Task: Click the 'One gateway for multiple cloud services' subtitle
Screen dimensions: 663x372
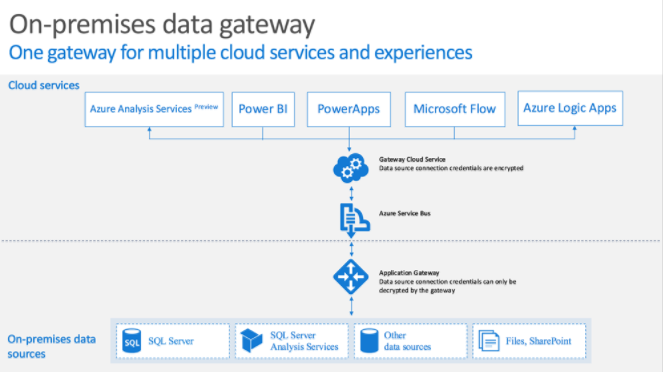Action: tap(241, 53)
